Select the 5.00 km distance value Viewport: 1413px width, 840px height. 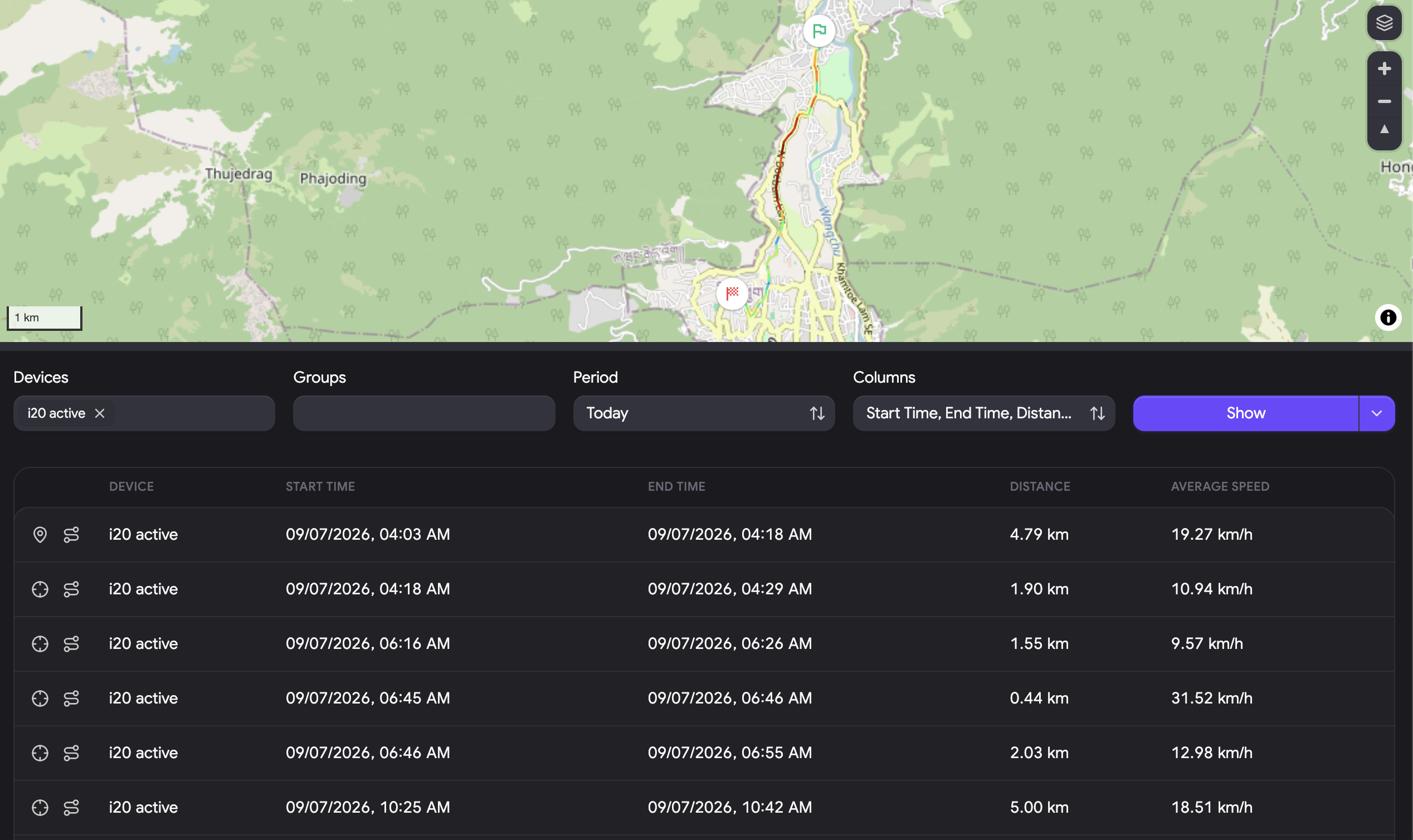click(1039, 807)
